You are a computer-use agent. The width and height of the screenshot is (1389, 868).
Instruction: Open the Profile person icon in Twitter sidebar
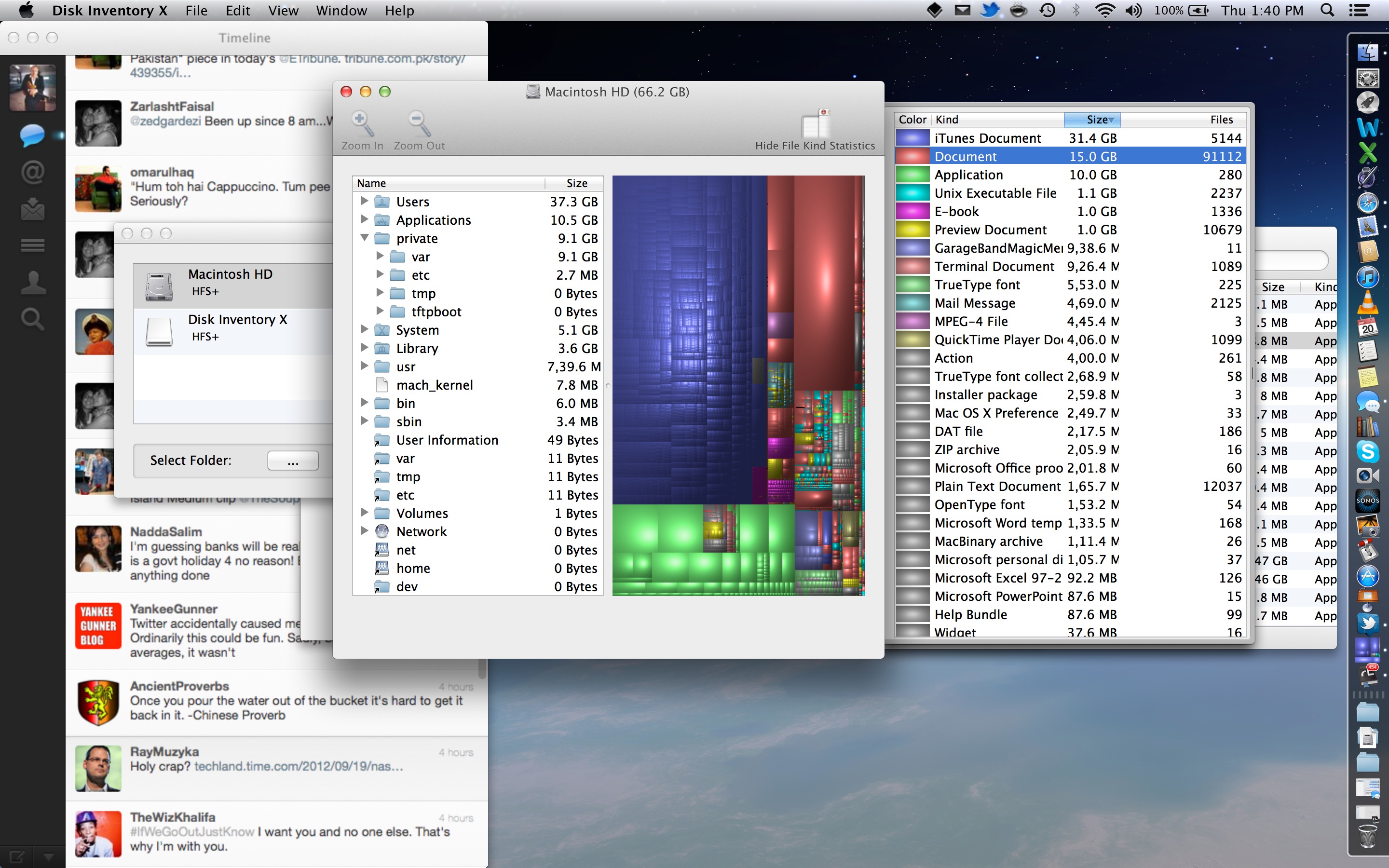pos(33,283)
